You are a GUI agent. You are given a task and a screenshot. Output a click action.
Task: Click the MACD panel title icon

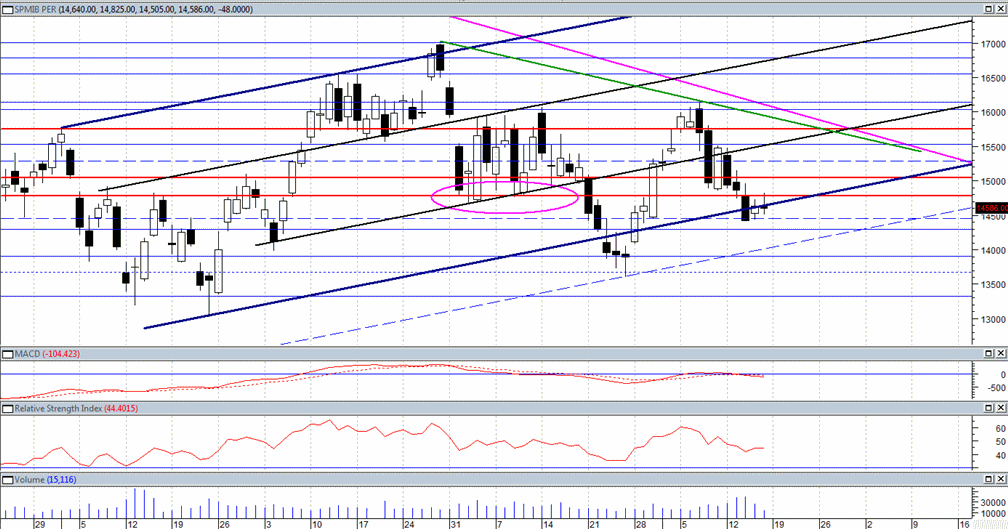tap(8, 354)
